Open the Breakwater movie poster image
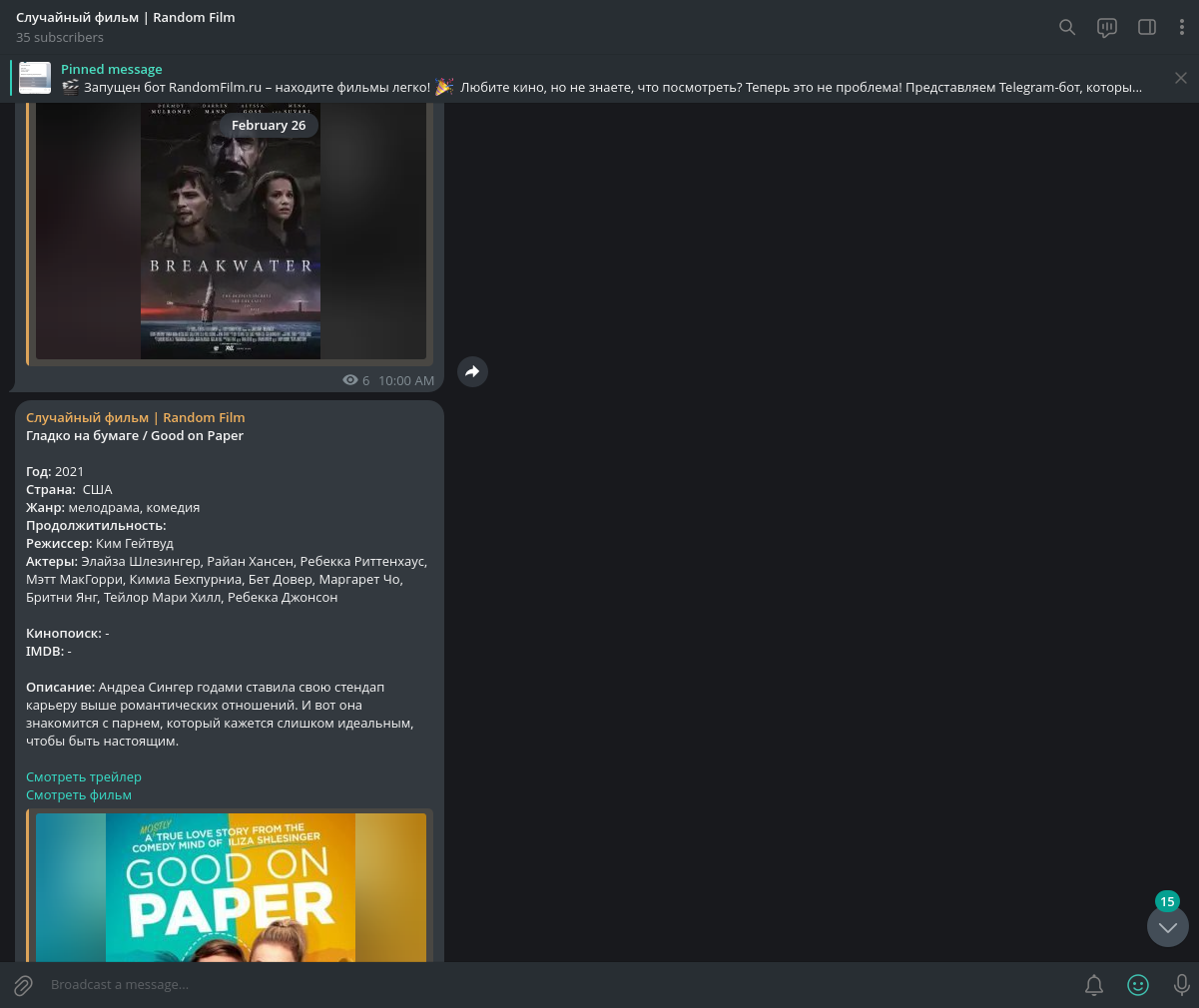Image resolution: width=1199 pixels, height=1008 pixels. pyautogui.click(x=231, y=230)
